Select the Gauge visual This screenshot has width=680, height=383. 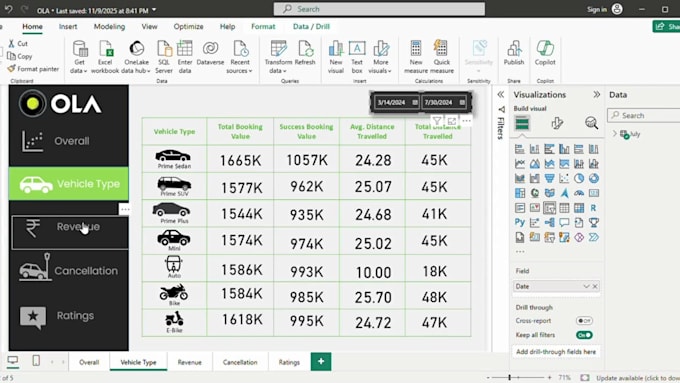pos(579,193)
